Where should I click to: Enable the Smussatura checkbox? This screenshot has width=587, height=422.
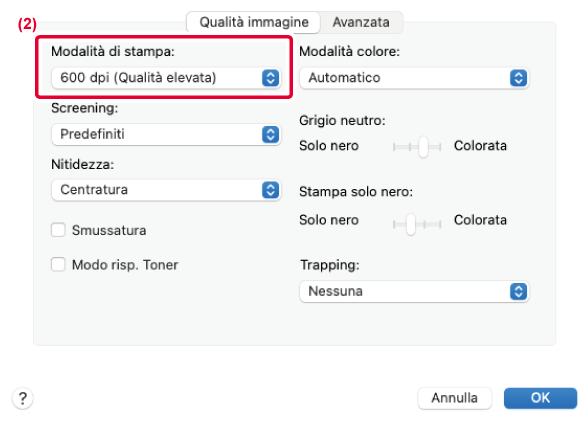tap(58, 230)
